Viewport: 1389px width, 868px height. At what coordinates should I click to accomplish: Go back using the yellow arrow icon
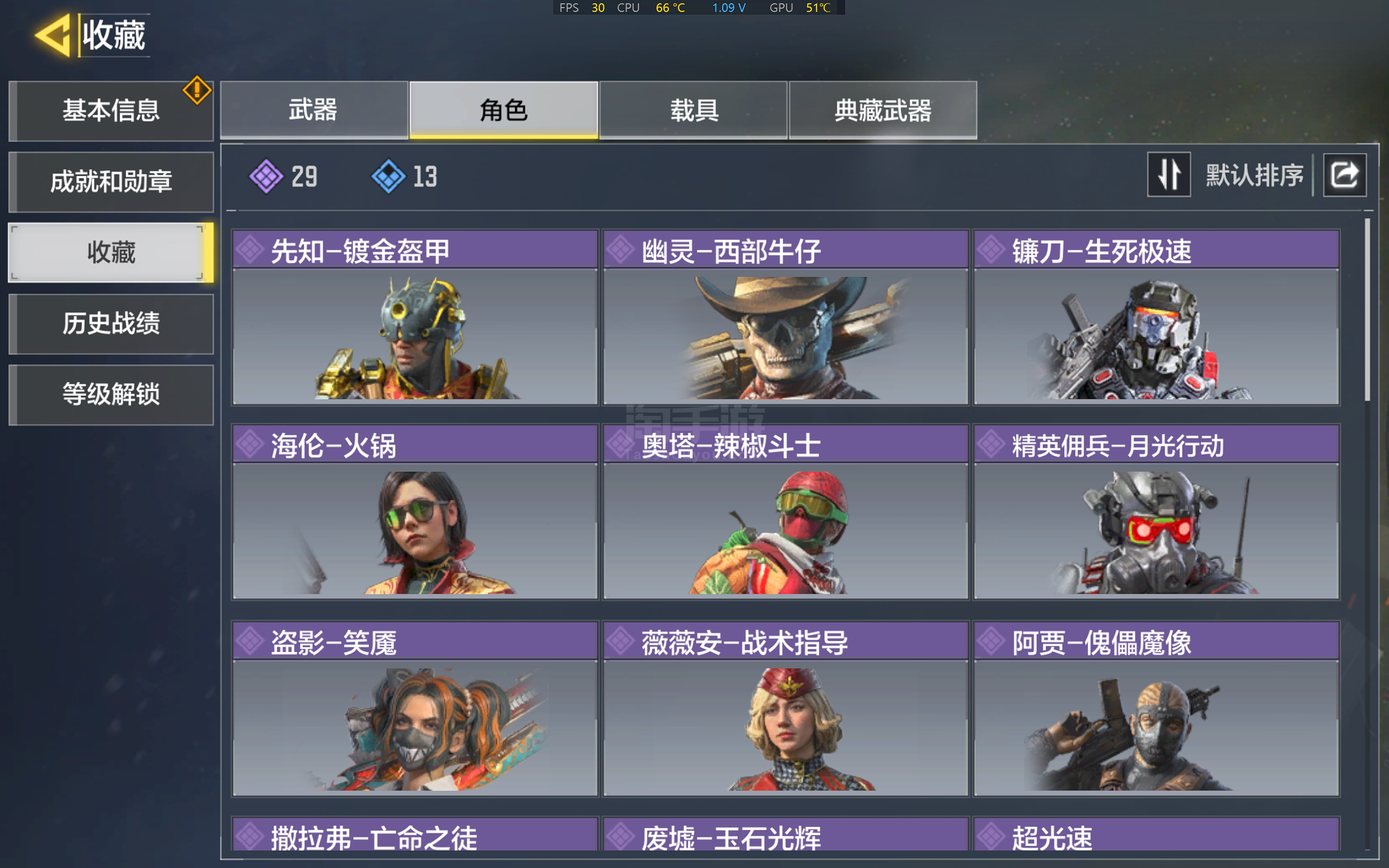coord(52,36)
